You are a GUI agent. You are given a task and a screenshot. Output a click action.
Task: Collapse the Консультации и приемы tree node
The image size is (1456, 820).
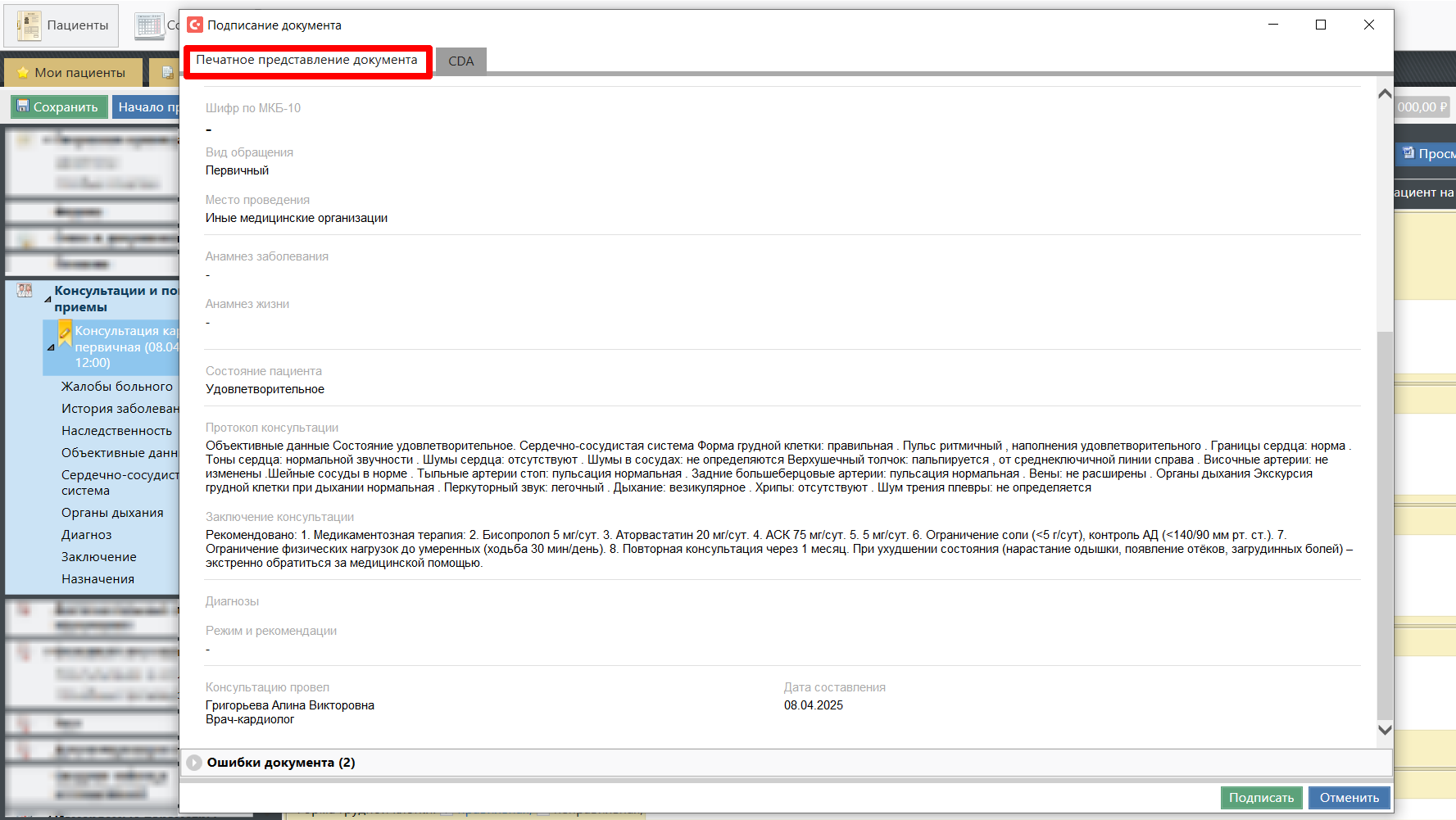pos(48,300)
